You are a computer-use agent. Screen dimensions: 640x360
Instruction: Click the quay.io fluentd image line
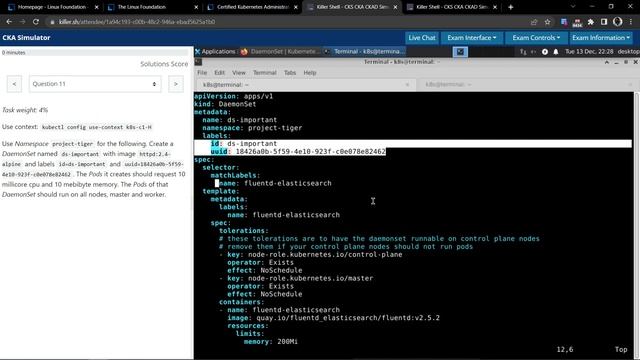(x=333, y=318)
